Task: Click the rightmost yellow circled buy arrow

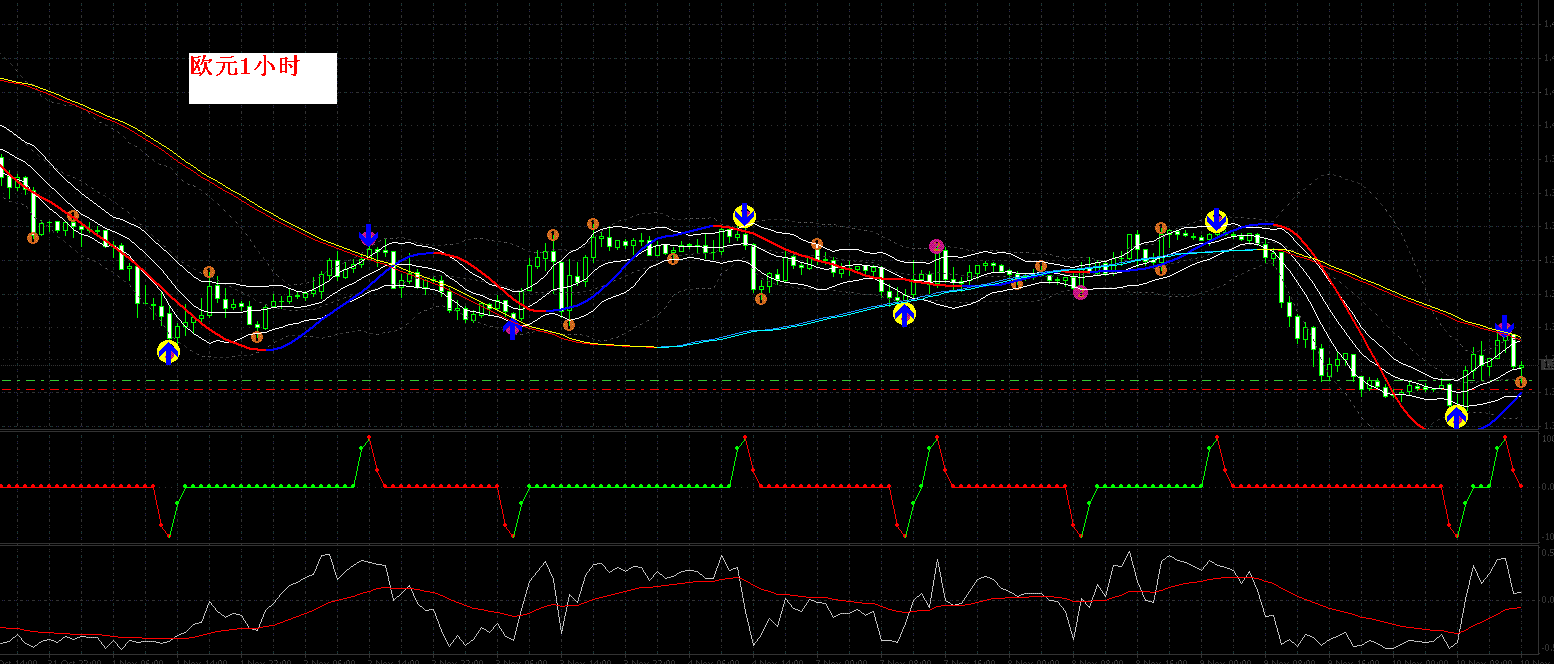Action: (x=1457, y=416)
